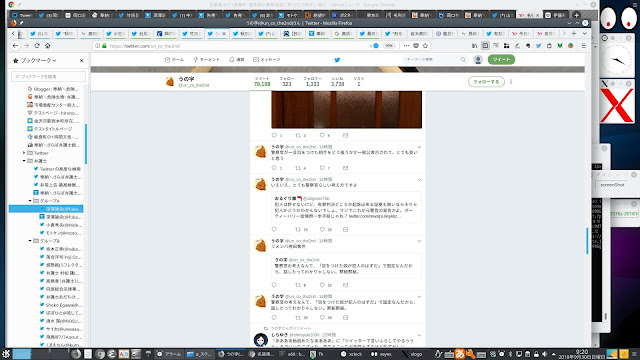Open new tab in Chrome window

576,15
